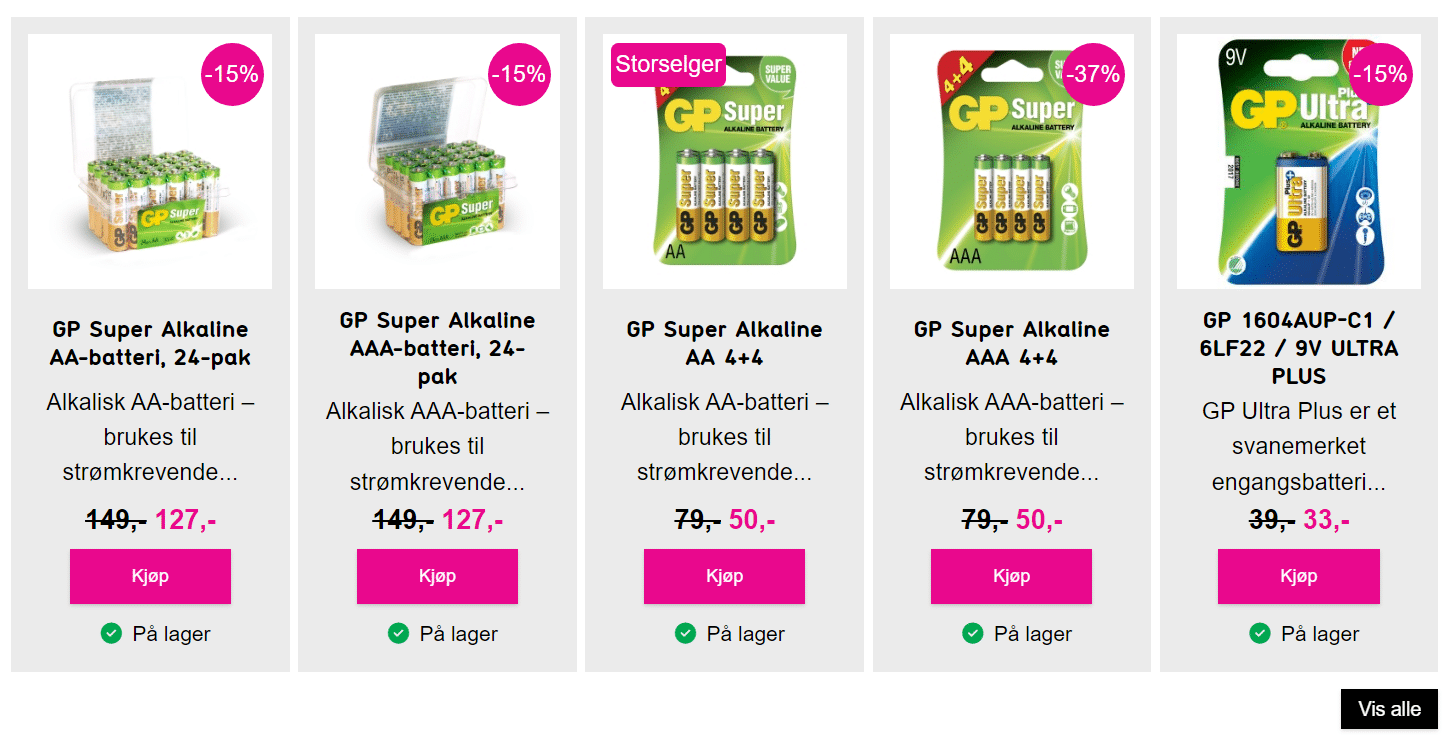The height and width of the screenshot is (738, 1452).
Task: Open the GP Super Alkaline AAA 4+4 title
Action: click(x=1011, y=343)
